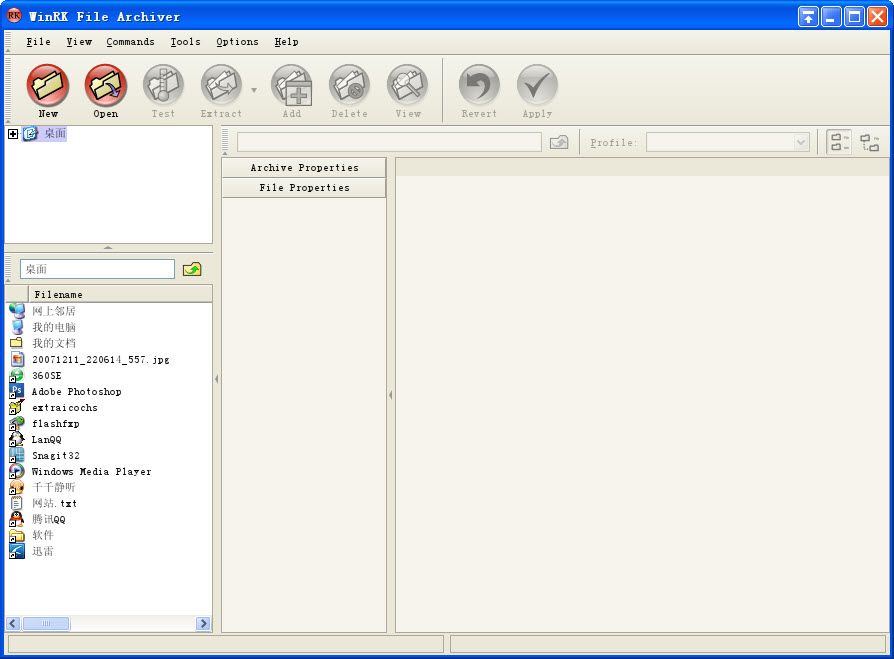Image resolution: width=894 pixels, height=659 pixels.
Task: Click the Test archive toolbar icon
Action: (163, 87)
